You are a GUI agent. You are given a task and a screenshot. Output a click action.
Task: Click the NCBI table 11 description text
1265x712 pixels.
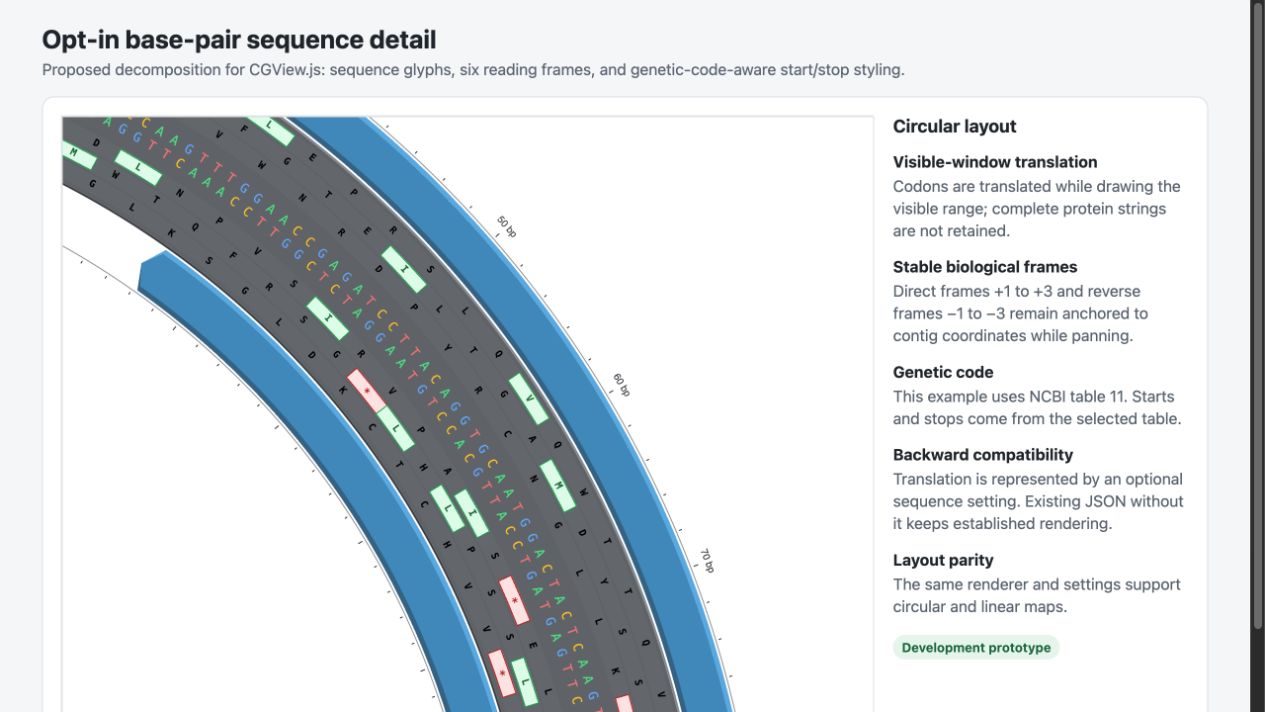(1037, 408)
